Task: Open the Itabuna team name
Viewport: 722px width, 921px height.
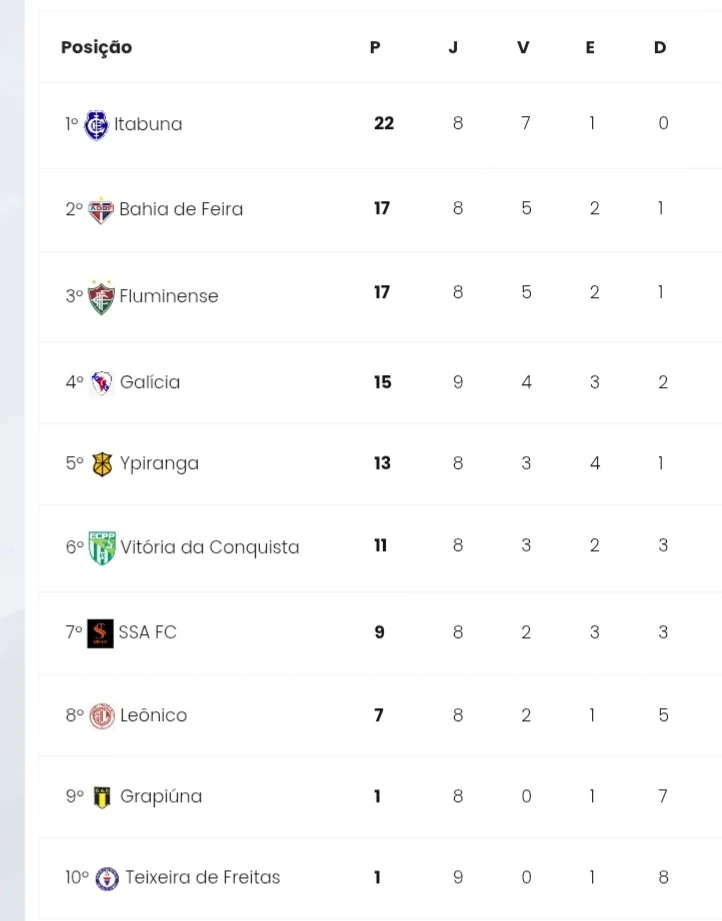Action: point(148,125)
